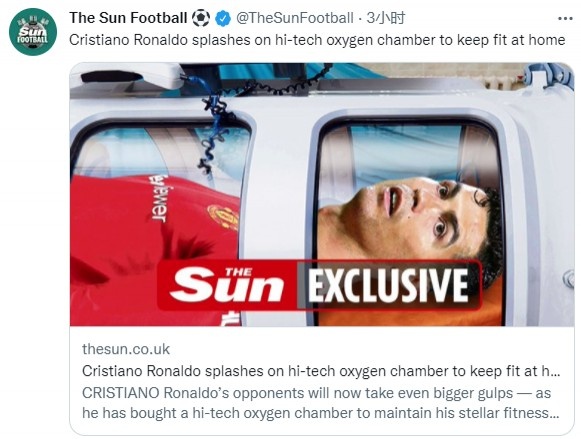Image resolution: width=581 pixels, height=439 pixels.
Task: Click the Manchester United crest on the shirt
Action: click(x=223, y=217)
